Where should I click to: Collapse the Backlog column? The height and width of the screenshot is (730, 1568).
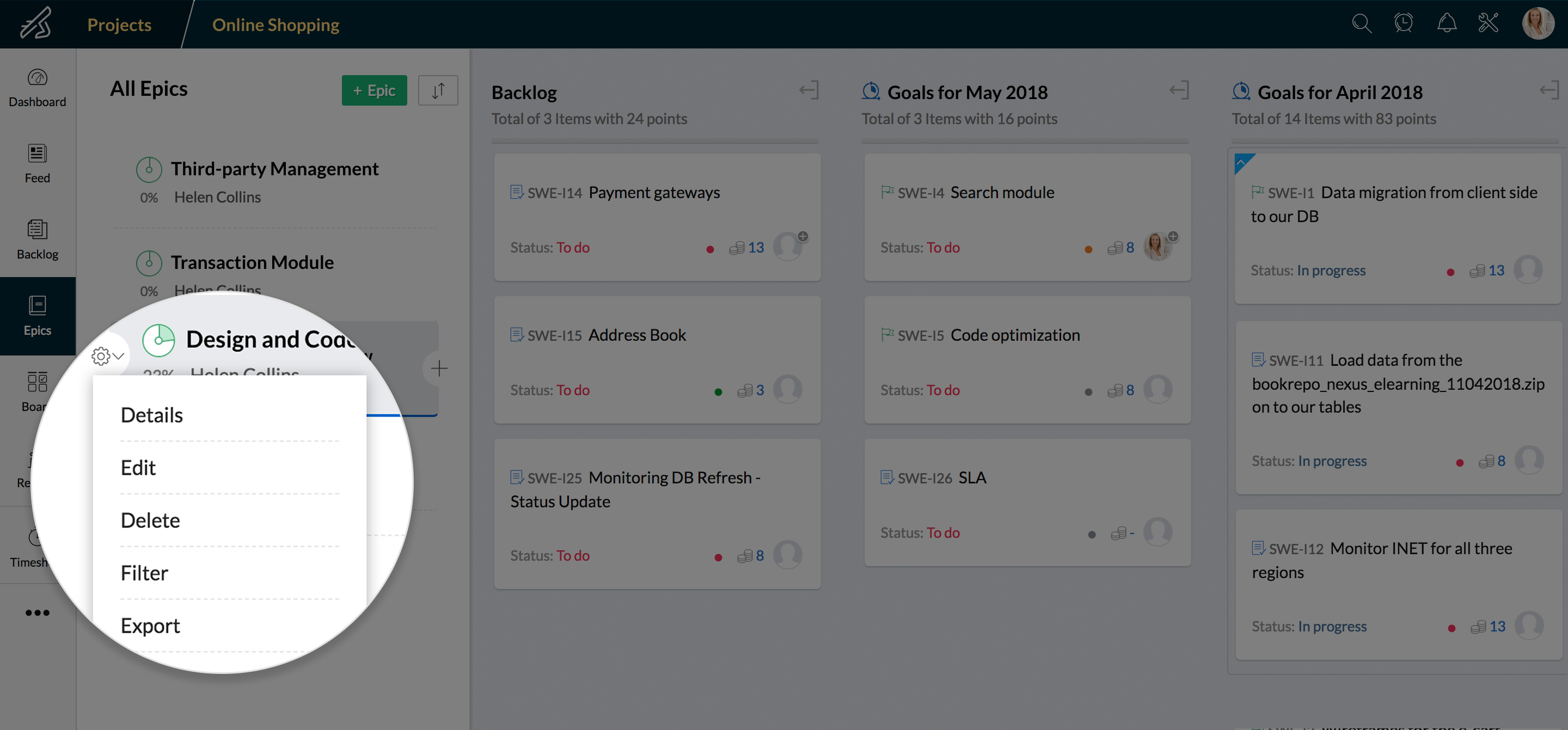click(x=808, y=91)
